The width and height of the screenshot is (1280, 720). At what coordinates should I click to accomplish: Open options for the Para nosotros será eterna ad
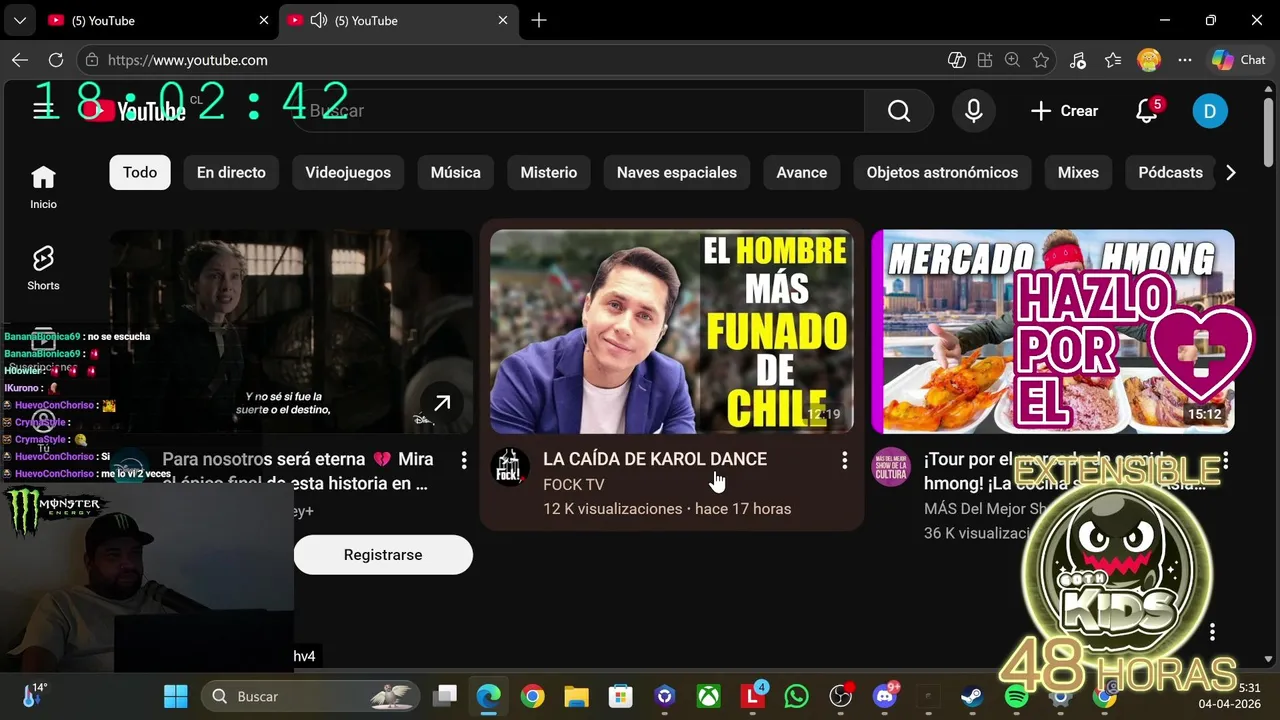[x=463, y=460]
